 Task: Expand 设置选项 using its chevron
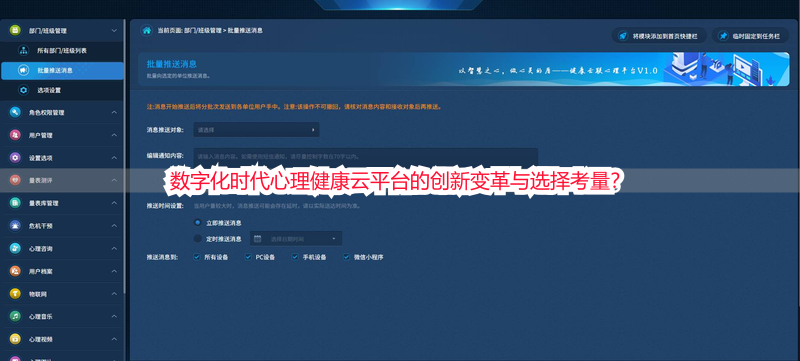(114, 158)
